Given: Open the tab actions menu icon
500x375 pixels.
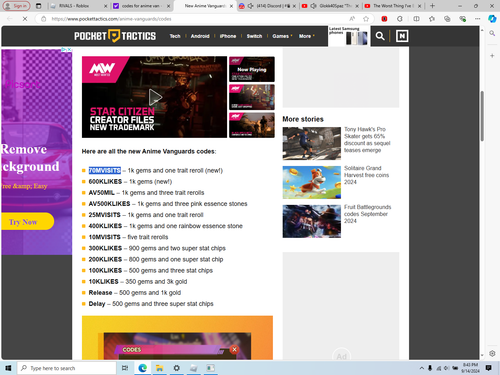Looking at the screenshot, I should [39, 6].
